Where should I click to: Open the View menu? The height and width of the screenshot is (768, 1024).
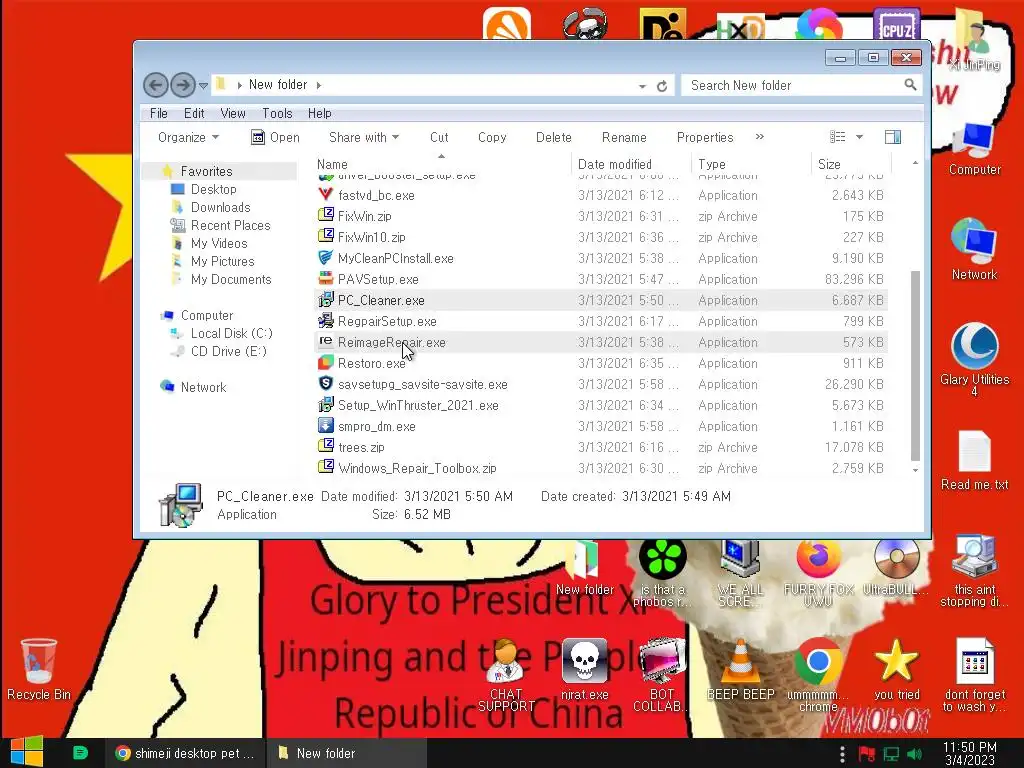tap(232, 113)
